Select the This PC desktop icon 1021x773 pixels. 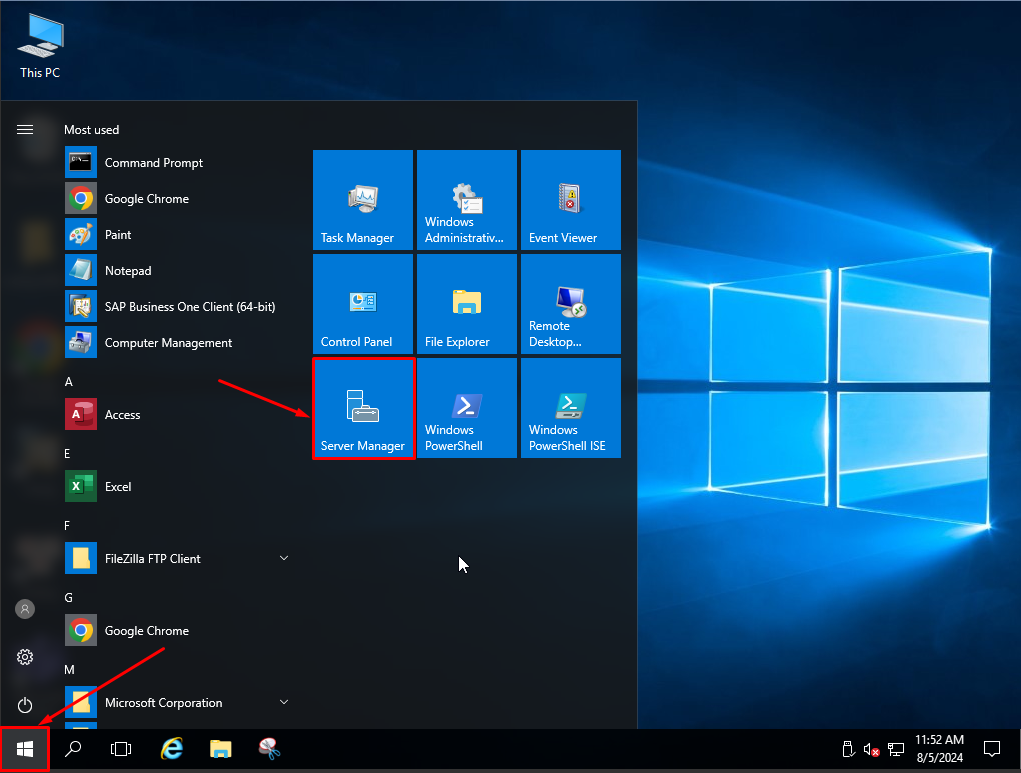(40, 46)
